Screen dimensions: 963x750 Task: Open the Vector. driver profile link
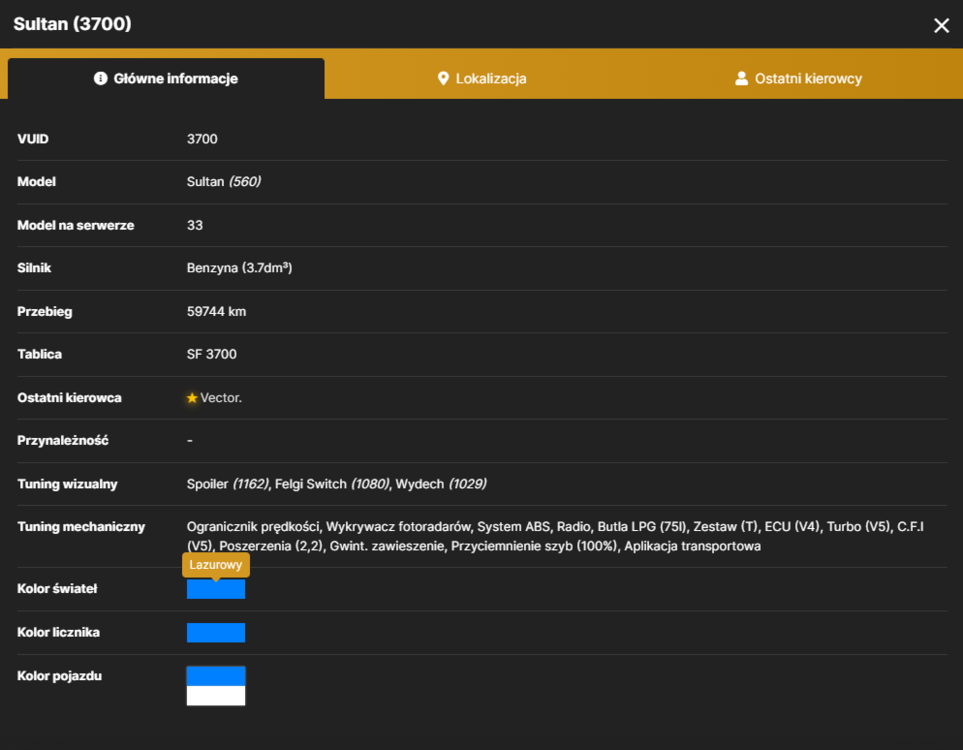(x=221, y=398)
